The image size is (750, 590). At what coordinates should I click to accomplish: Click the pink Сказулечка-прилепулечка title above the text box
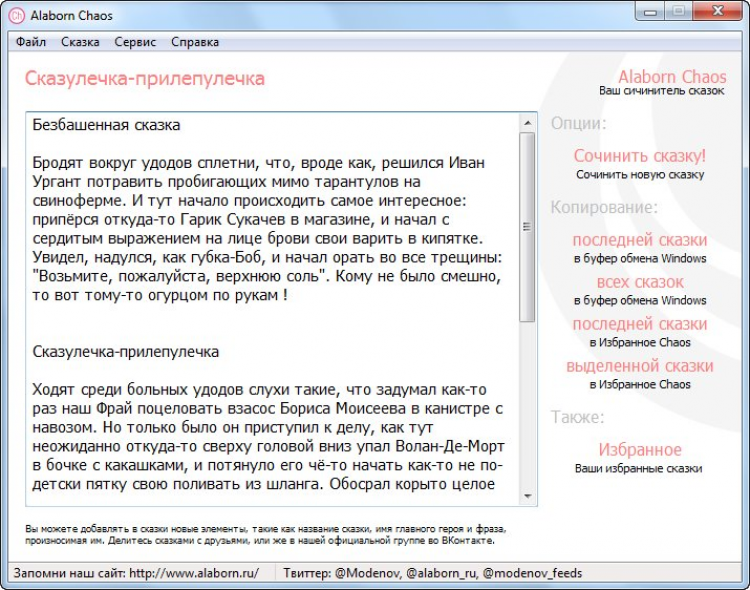point(144,78)
